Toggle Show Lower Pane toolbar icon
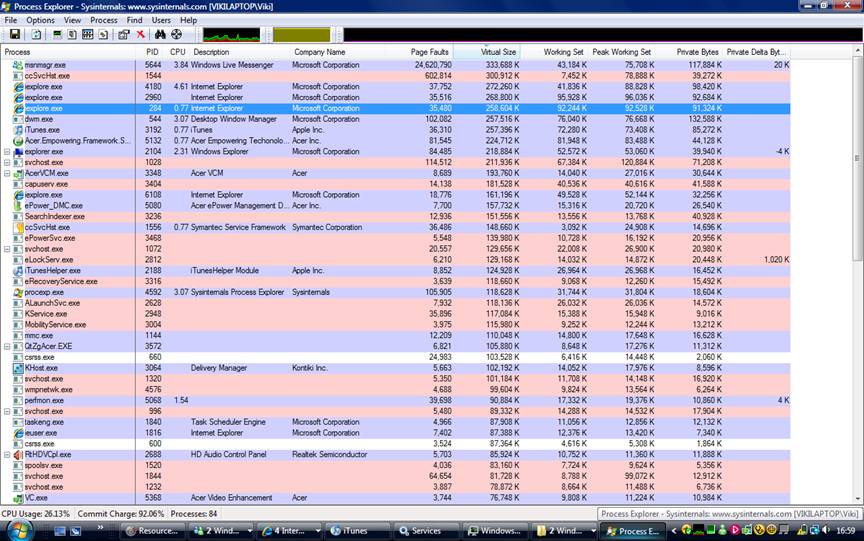 click(88, 35)
